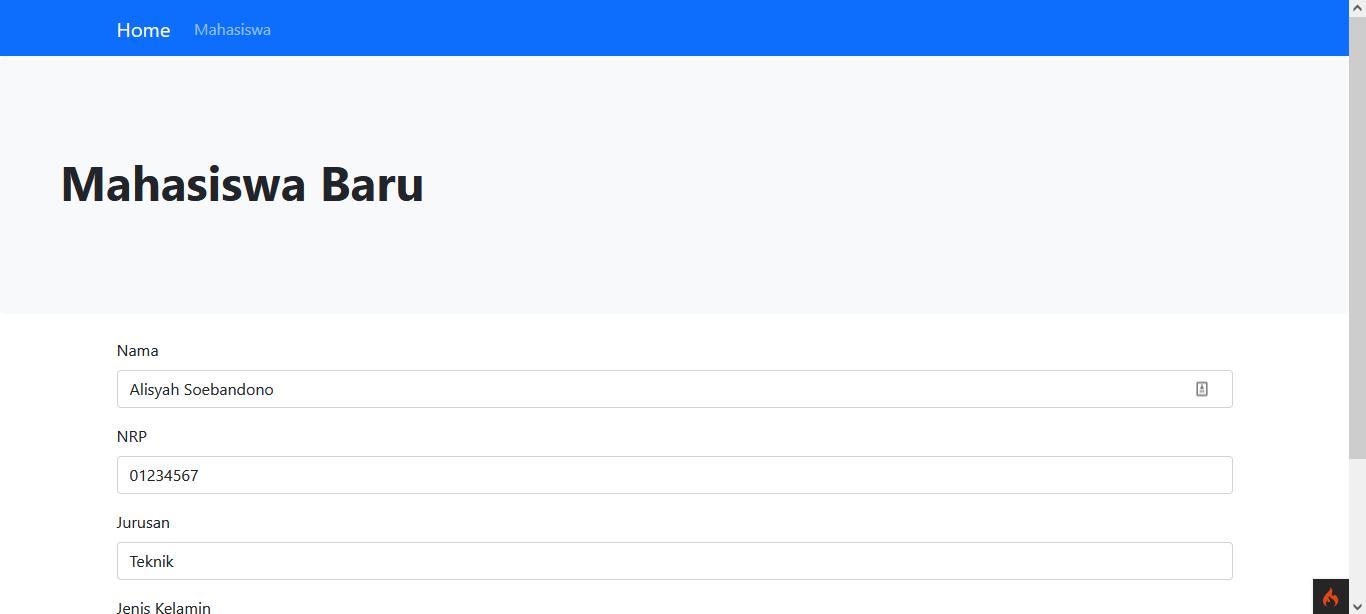Image resolution: width=1366 pixels, height=614 pixels.
Task: Click the gray banner area beside the heading
Action: point(880,185)
